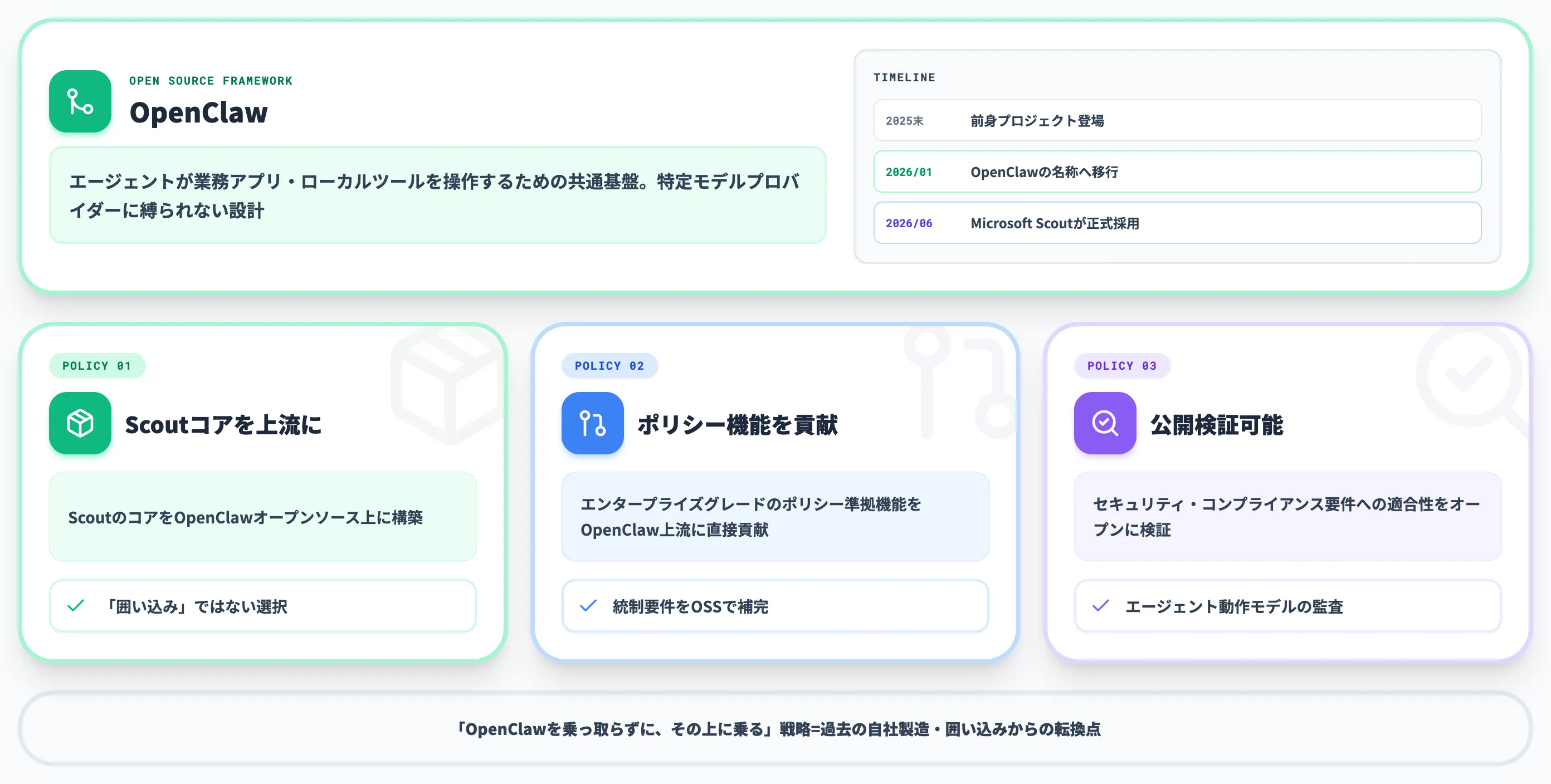Click the ScoutのコアをOpenClawオープンソース上に構築 description
This screenshot has width=1551, height=784.
point(262,517)
